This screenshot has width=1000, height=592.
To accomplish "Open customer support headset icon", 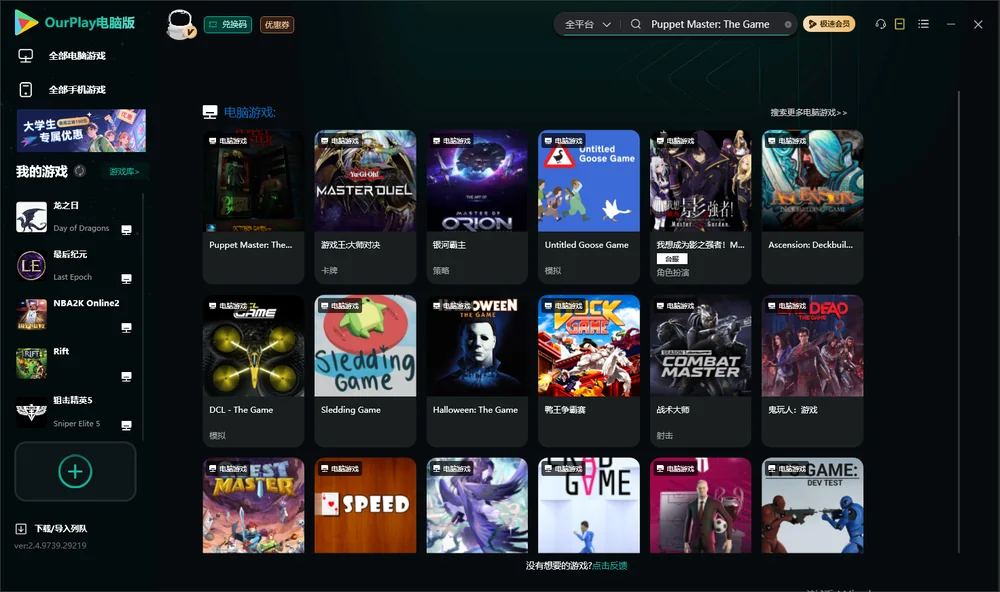I will [881, 24].
